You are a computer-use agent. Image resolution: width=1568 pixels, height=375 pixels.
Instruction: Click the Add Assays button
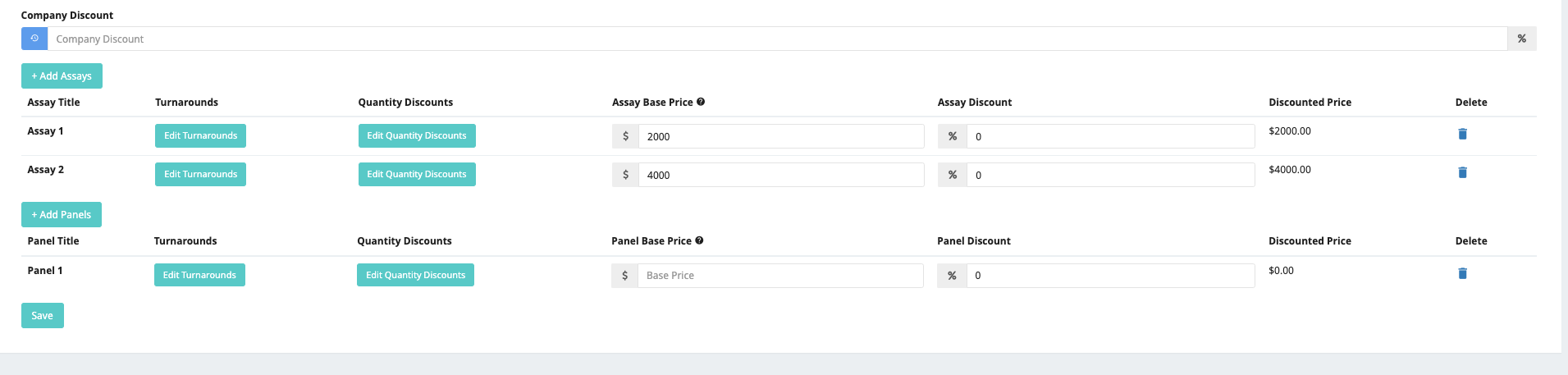coord(62,75)
